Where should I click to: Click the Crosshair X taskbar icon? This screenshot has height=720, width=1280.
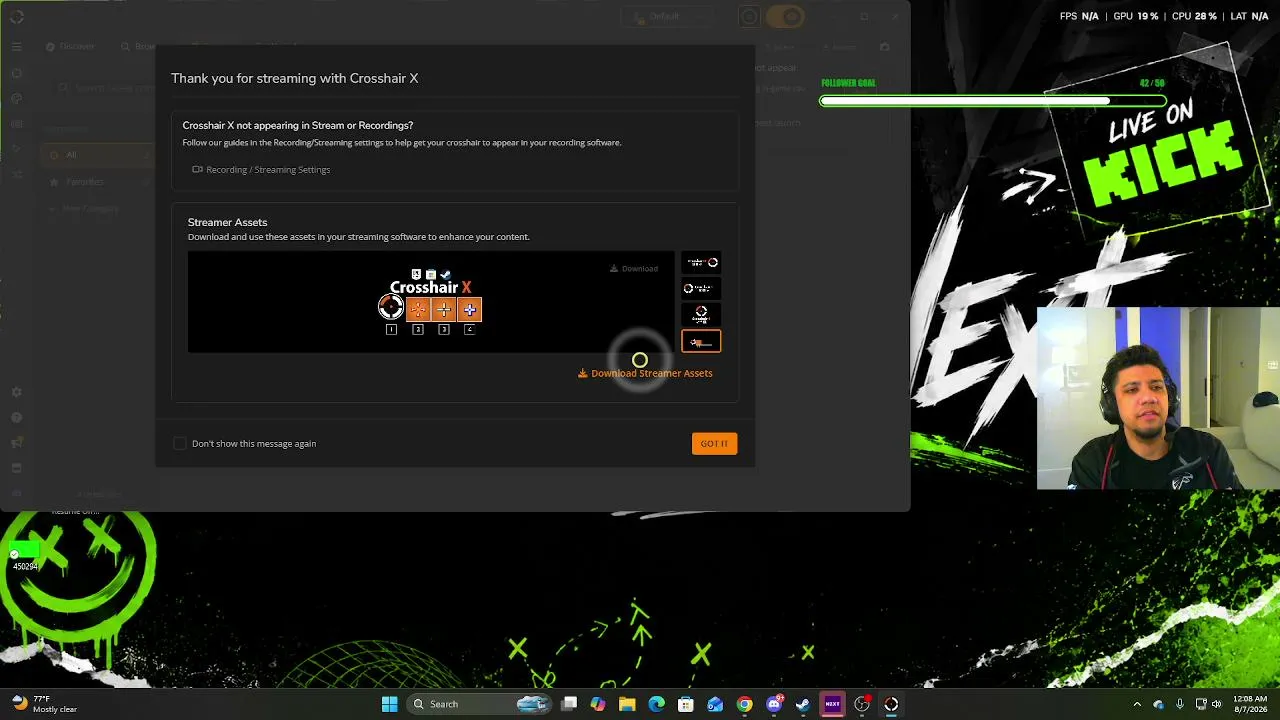pyautogui.click(x=891, y=704)
